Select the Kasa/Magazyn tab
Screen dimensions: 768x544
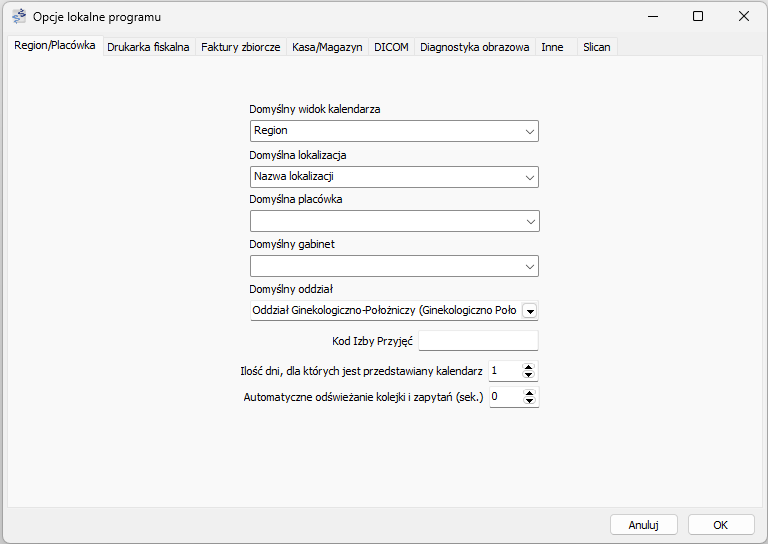[327, 47]
